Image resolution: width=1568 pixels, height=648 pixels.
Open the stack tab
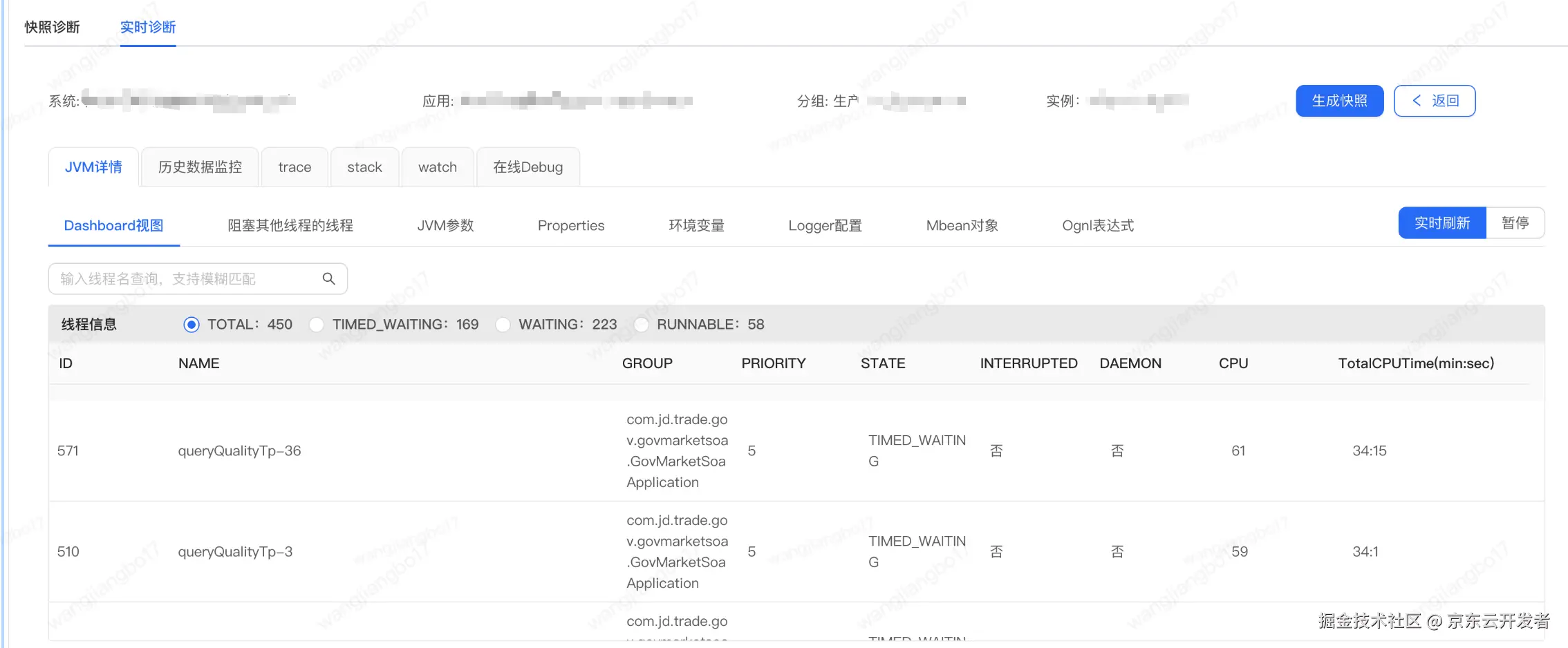coord(364,167)
